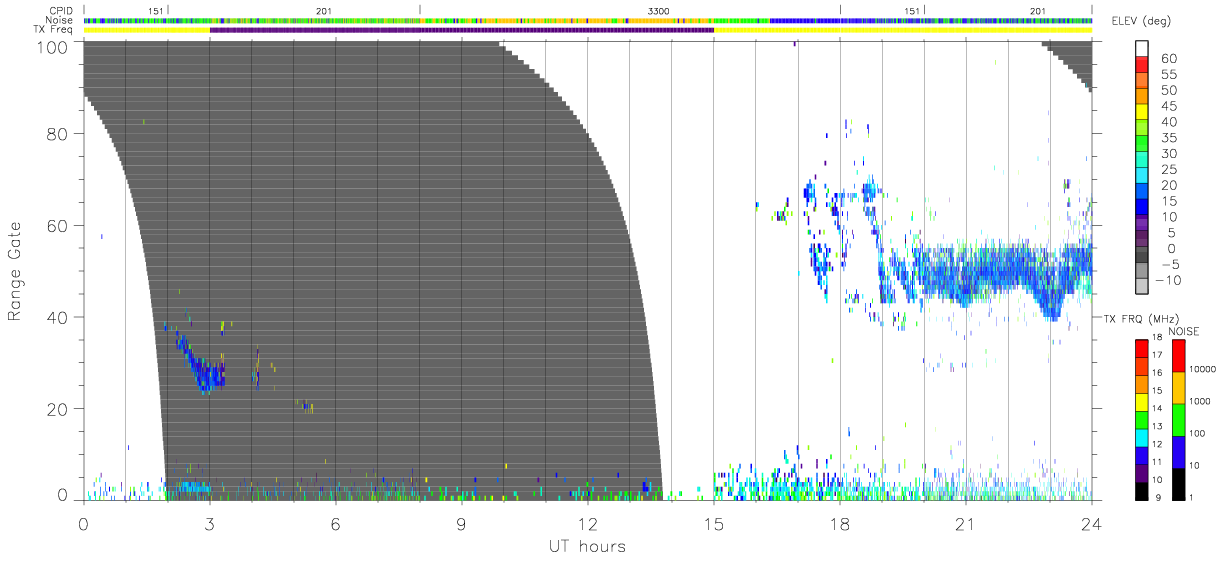This screenshot has height=567, width=1228.
Task: Click the "9" tick on UT hours axis
Action: (x=462, y=525)
